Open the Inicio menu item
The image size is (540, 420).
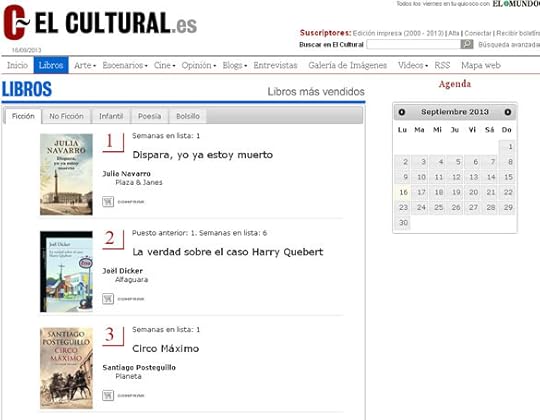(17, 65)
